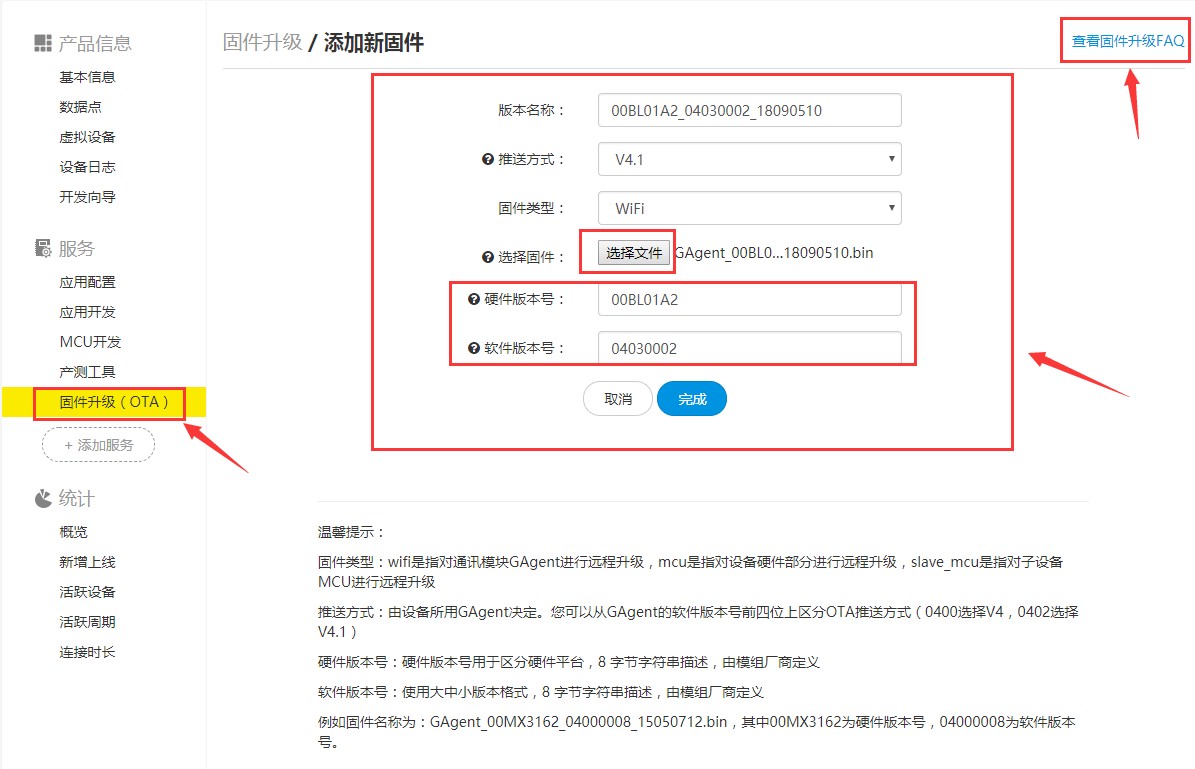Select MCU开发 in the sidebar
This screenshot has width=1195, height=769.
[90, 342]
